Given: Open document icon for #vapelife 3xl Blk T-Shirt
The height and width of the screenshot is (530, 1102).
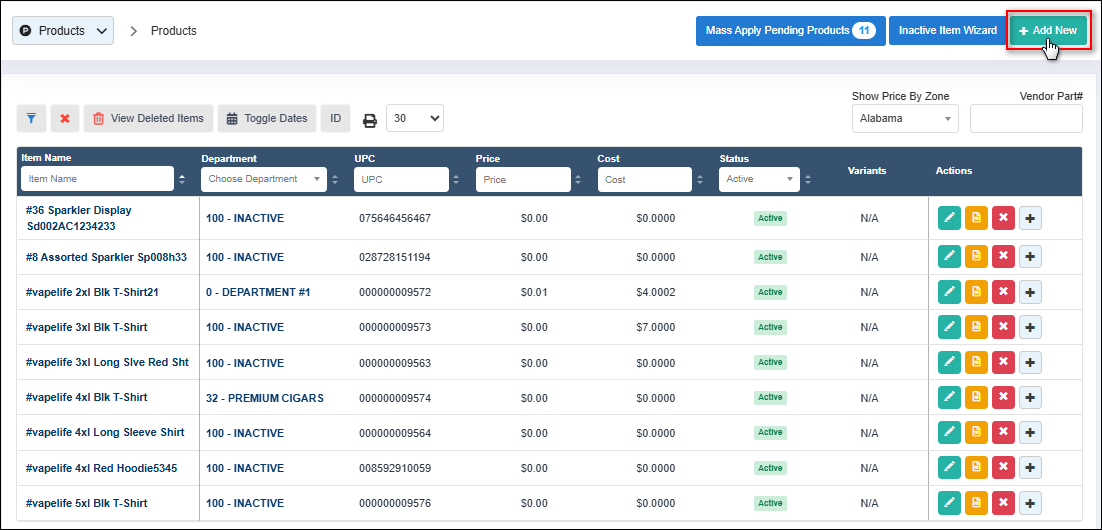Looking at the screenshot, I should [976, 327].
